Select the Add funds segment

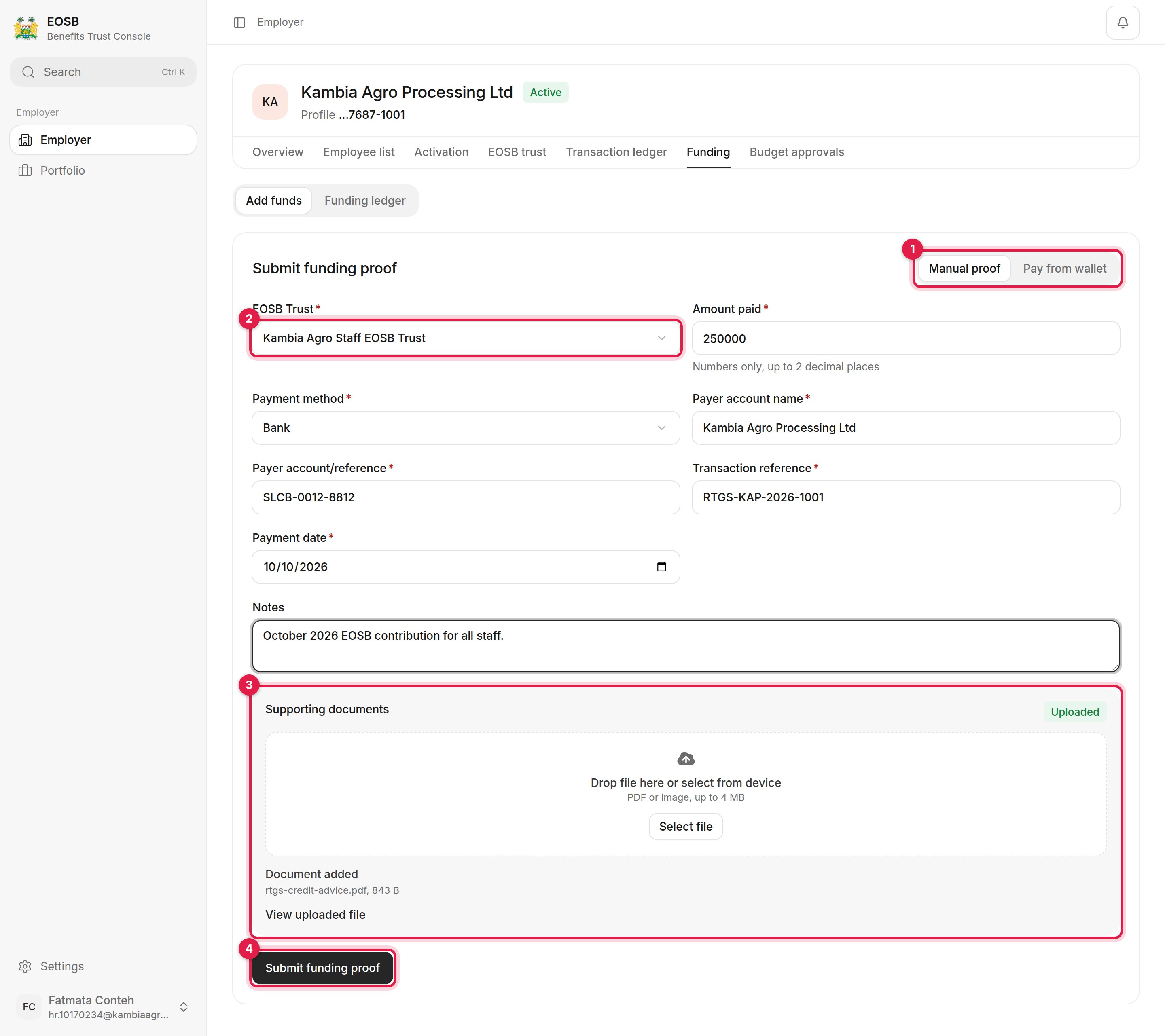pyautogui.click(x=273, y=201)
